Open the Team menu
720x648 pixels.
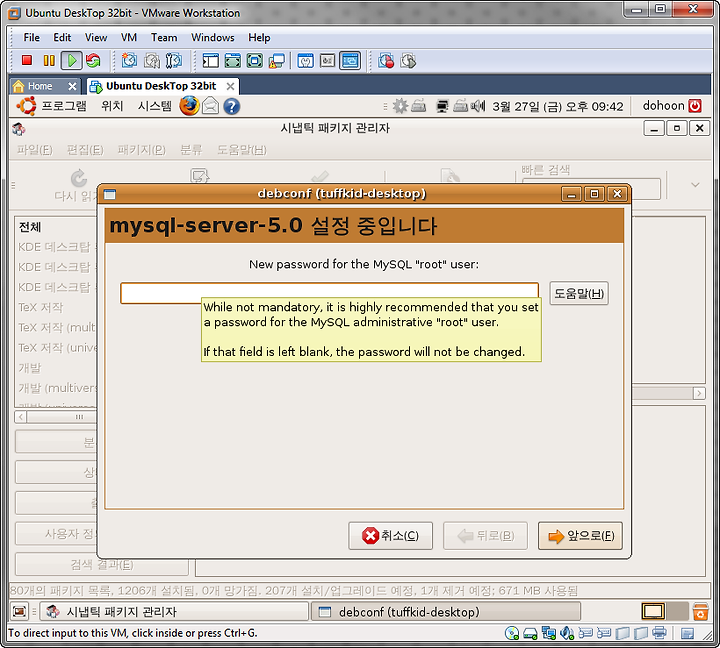coord(164,38)
